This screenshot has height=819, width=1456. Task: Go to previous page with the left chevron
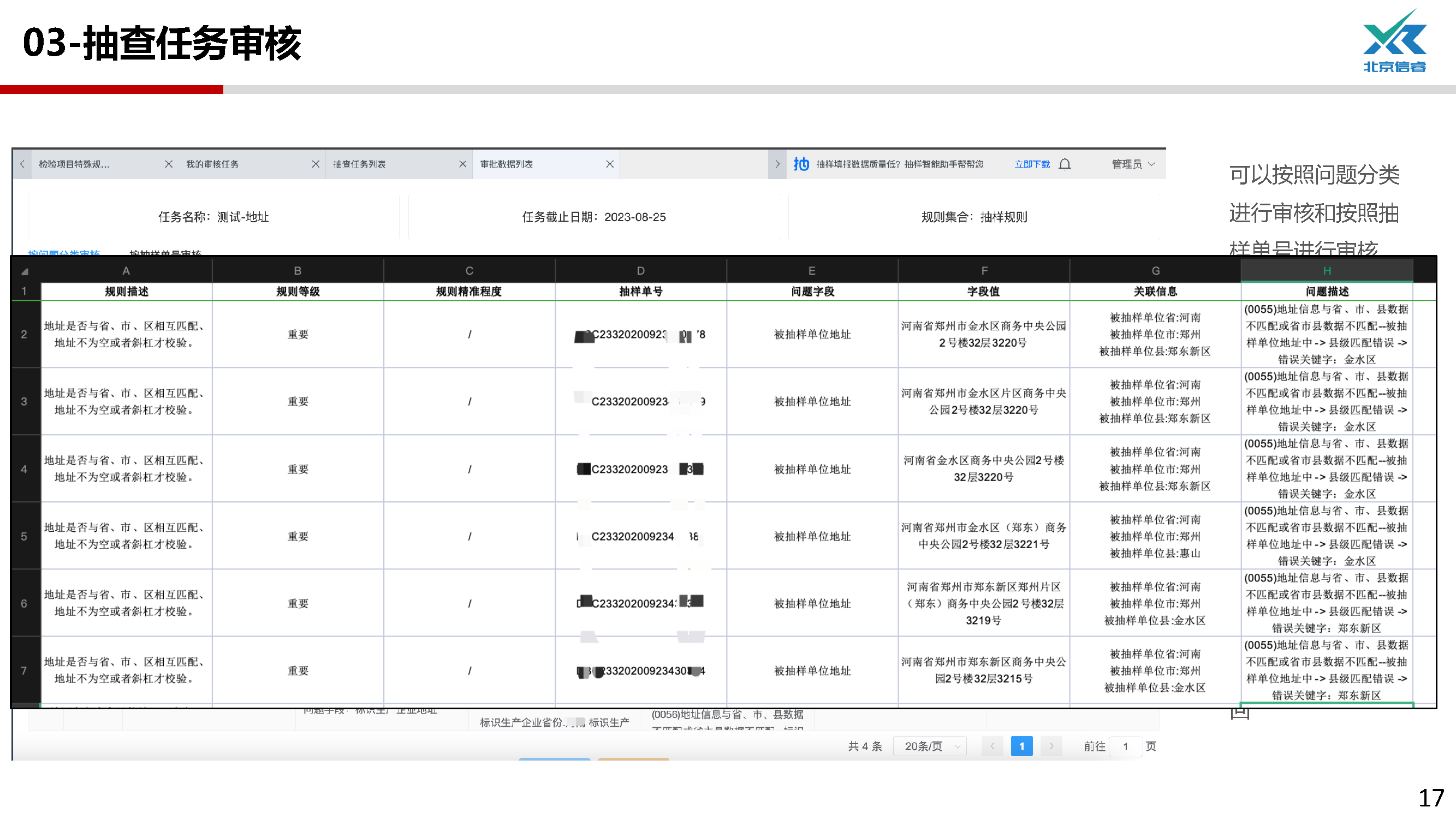[992, 746]
